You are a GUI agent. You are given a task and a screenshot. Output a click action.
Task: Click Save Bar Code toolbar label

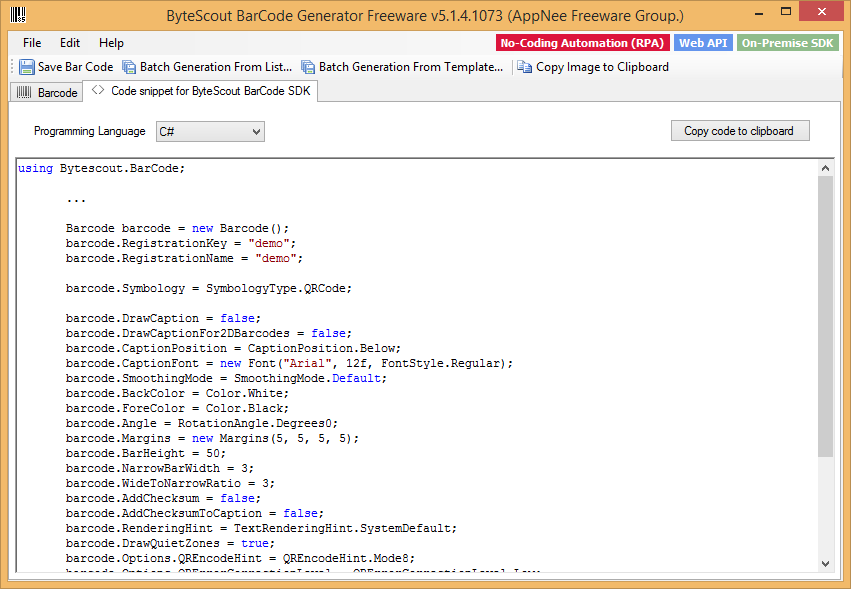75,67
